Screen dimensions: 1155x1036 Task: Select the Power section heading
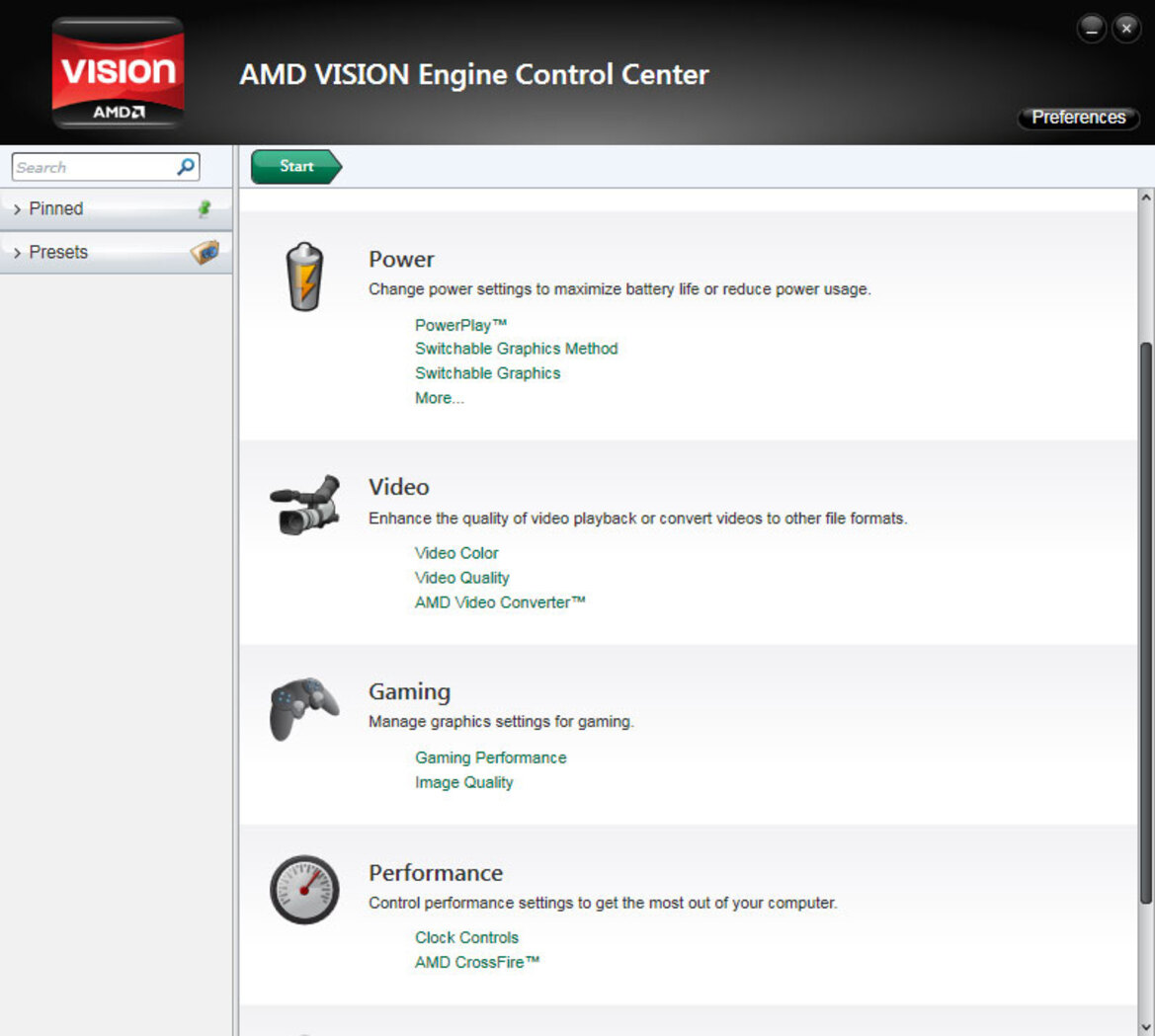tap(401, 259)
